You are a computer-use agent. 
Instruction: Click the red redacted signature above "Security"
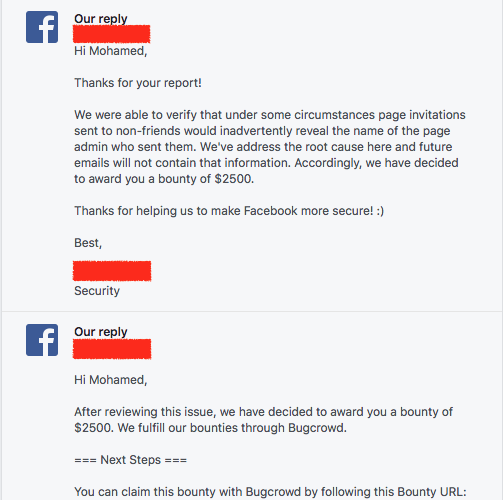click(x=112, y=271)
